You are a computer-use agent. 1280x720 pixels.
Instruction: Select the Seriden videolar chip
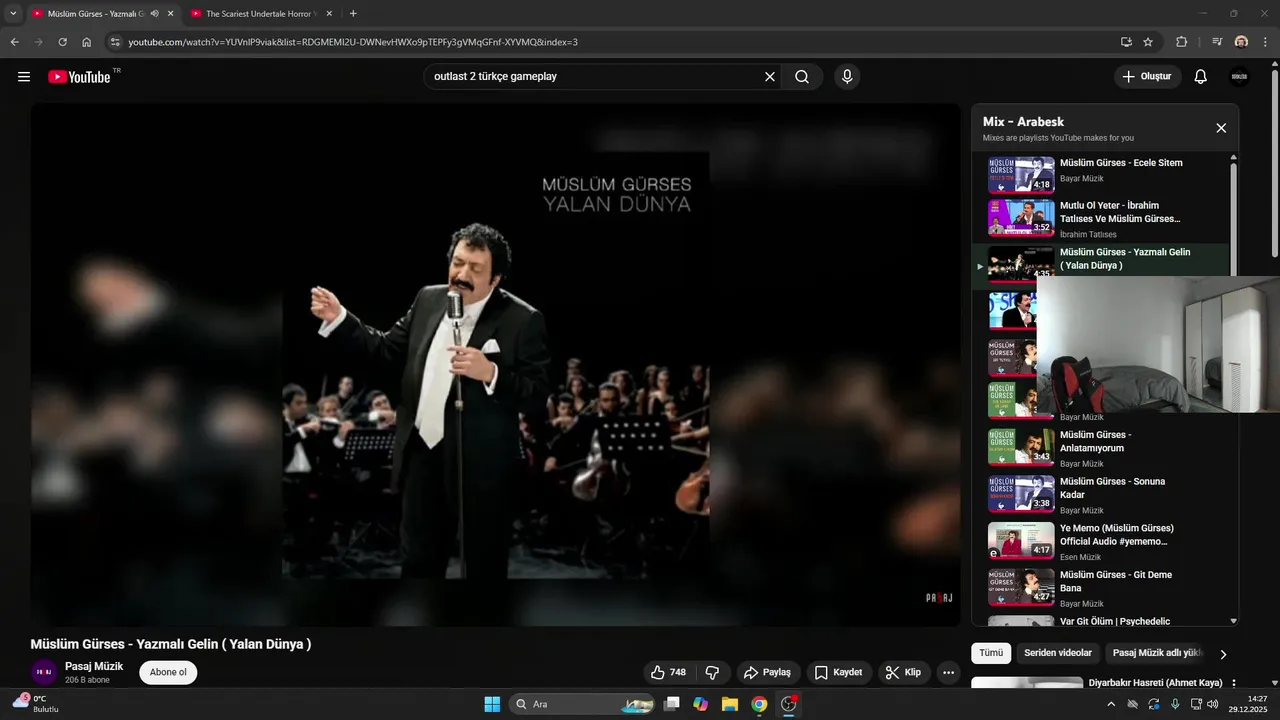point(1058,653)
